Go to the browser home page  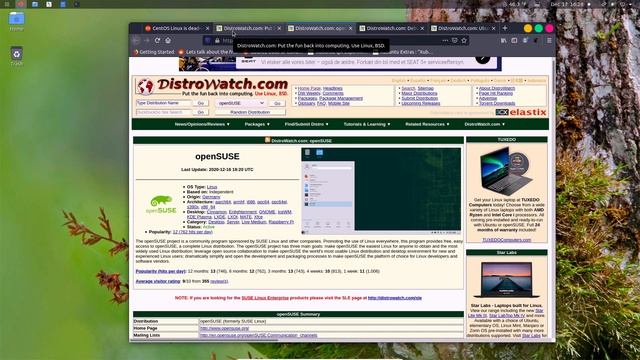(x=168, y=40)
